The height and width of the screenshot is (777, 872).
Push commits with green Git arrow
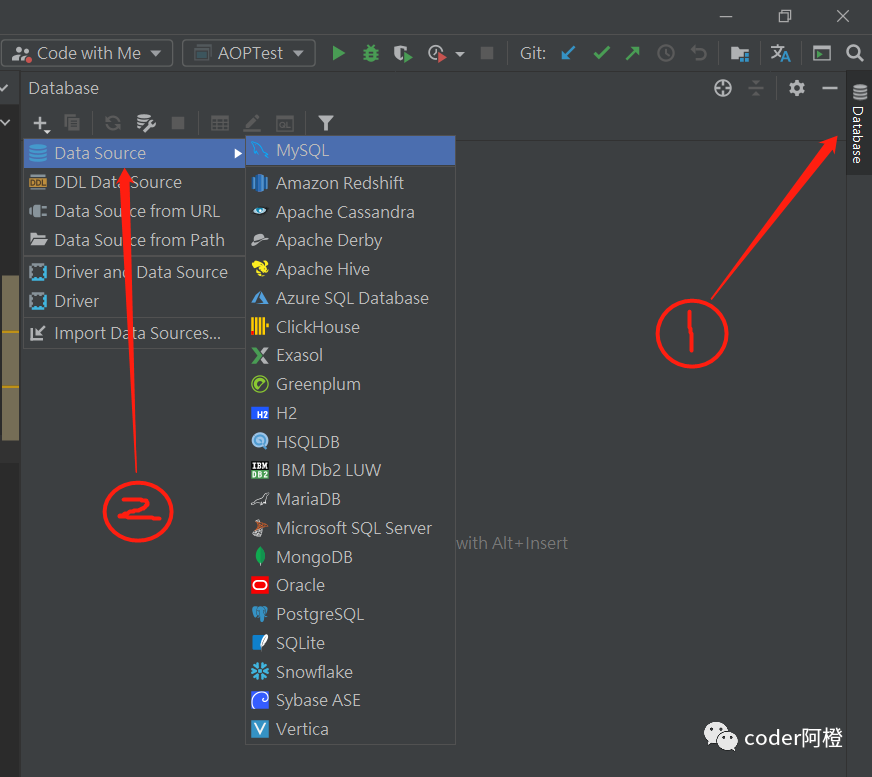[633, 53]
